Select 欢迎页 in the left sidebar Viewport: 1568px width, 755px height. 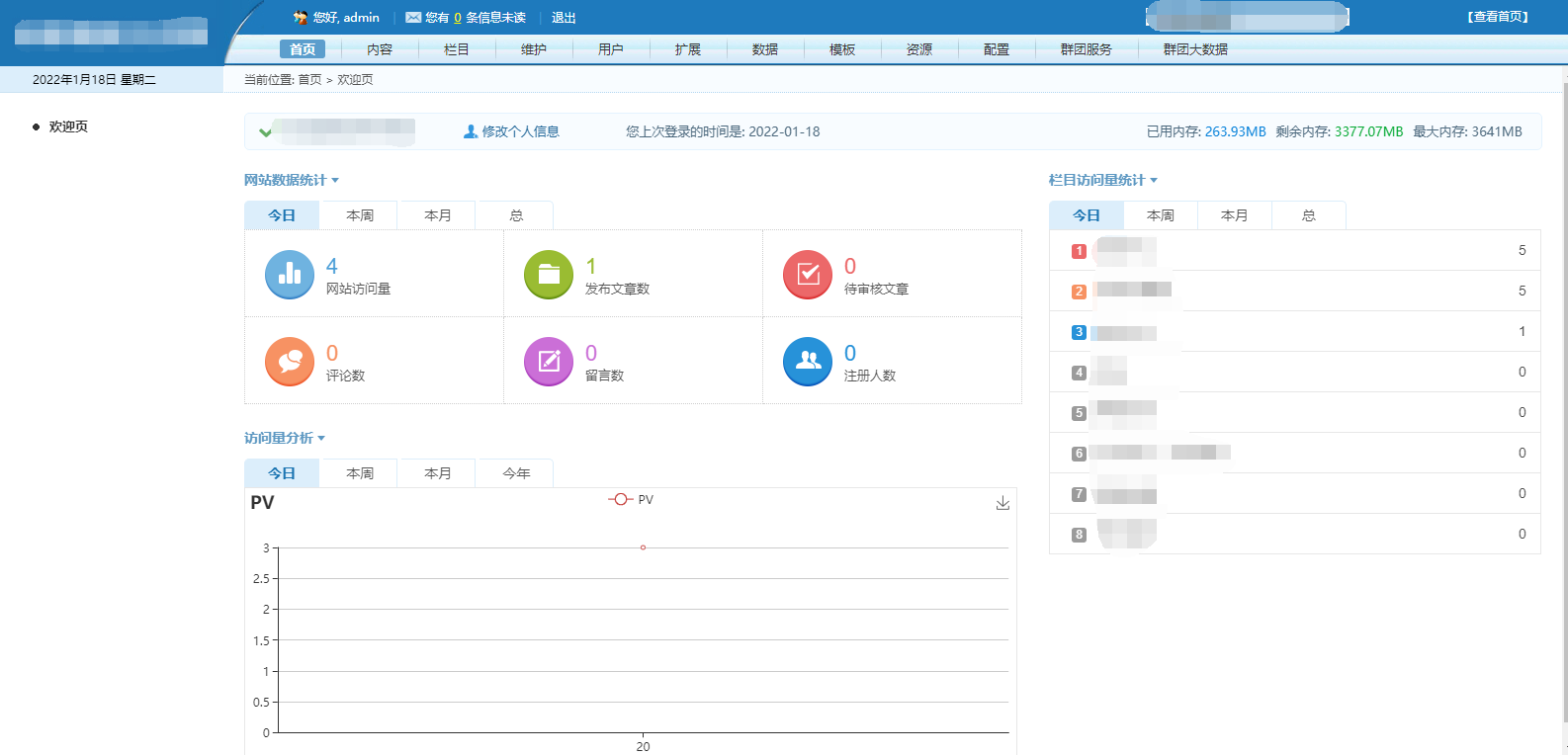click(68, 126)
